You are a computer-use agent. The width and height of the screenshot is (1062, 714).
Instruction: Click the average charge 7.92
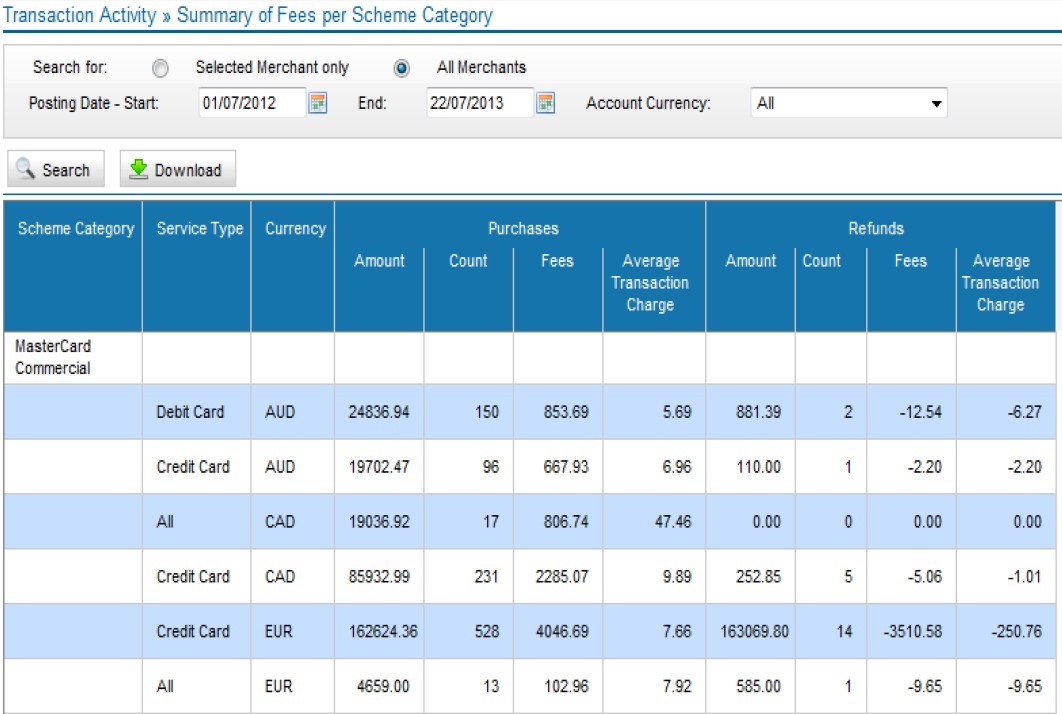click(677, 686)
